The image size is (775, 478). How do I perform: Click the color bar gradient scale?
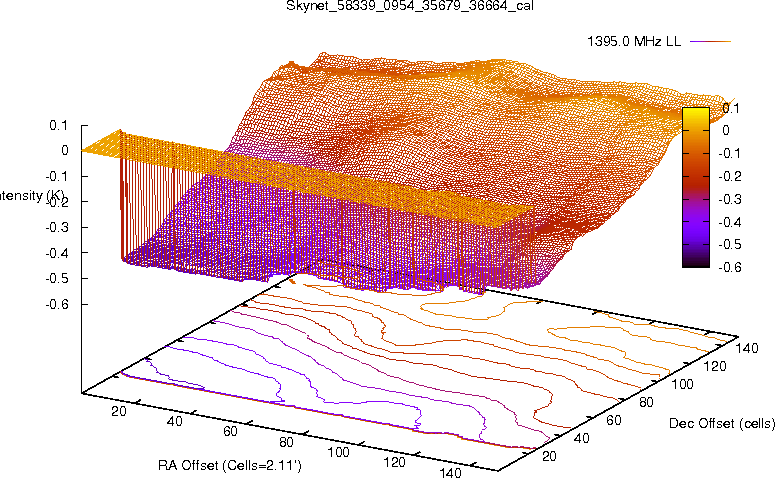pos(695,187)
